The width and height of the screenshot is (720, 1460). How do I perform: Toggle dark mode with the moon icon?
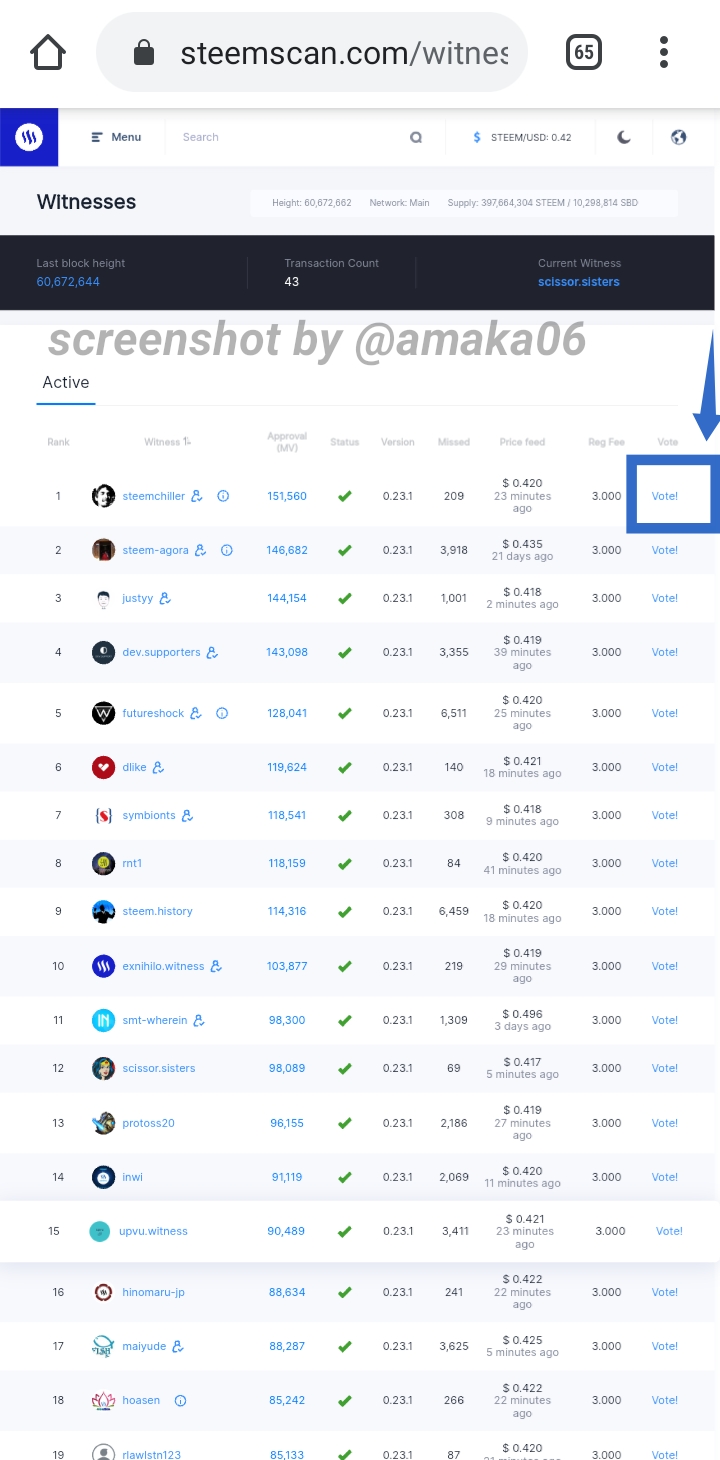(x=624, y=137)
